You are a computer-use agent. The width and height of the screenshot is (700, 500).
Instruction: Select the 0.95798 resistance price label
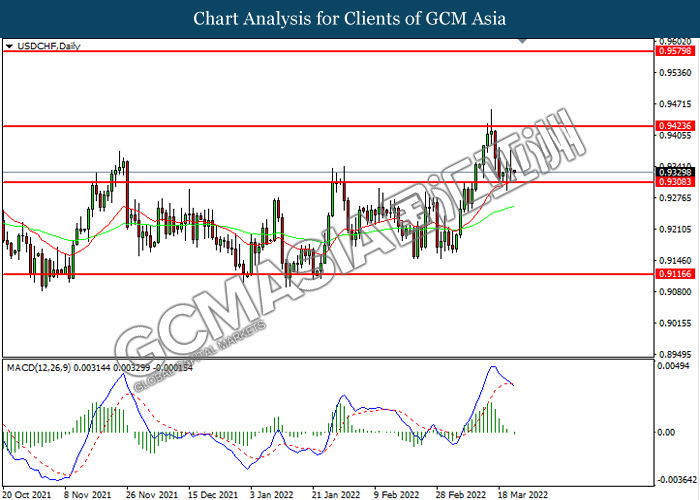(675, 51)
